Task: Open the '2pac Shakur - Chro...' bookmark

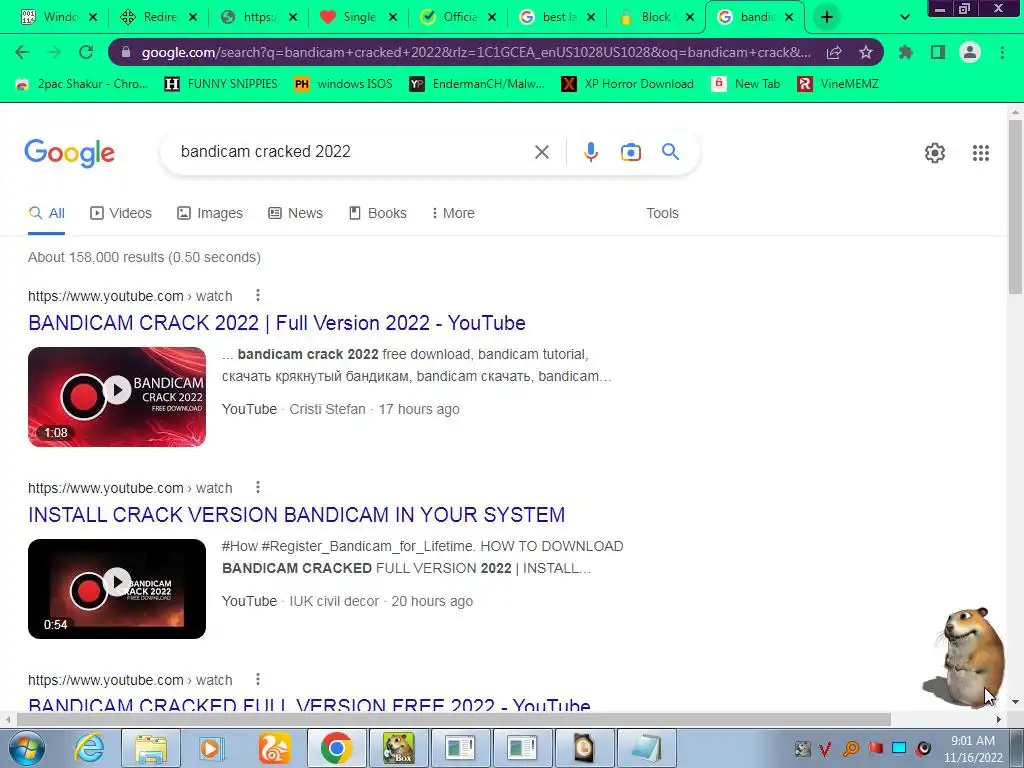Action: tap(81, 84)
